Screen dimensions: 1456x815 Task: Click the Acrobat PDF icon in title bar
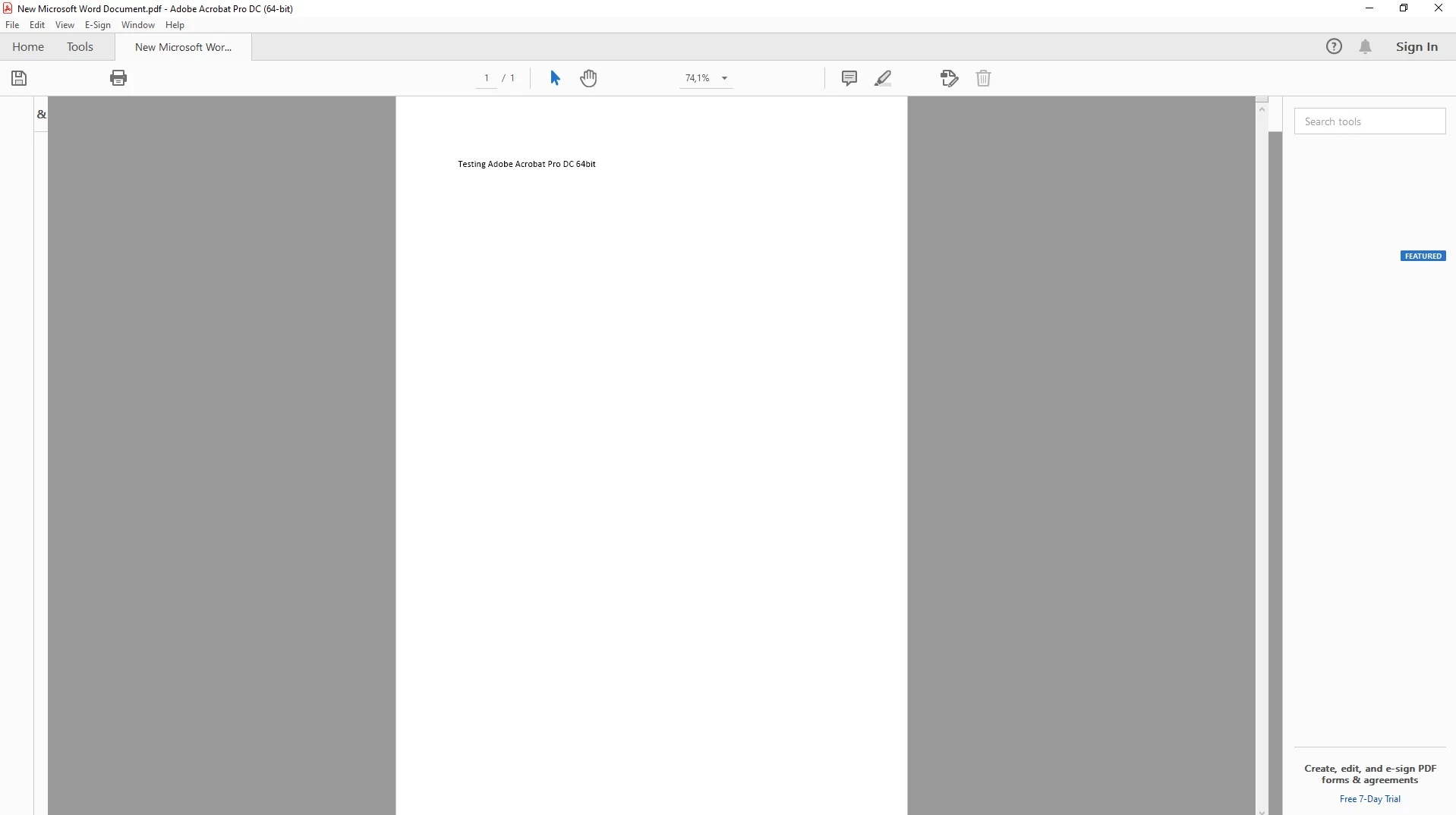coord(8,8)
